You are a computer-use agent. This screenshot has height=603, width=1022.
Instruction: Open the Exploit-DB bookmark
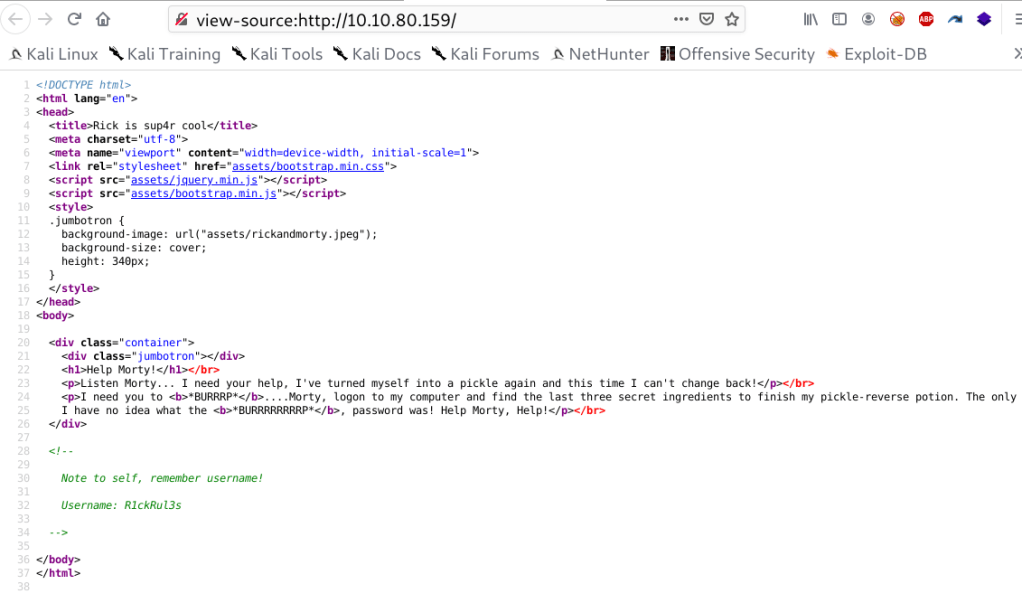[x=876, y=54]
